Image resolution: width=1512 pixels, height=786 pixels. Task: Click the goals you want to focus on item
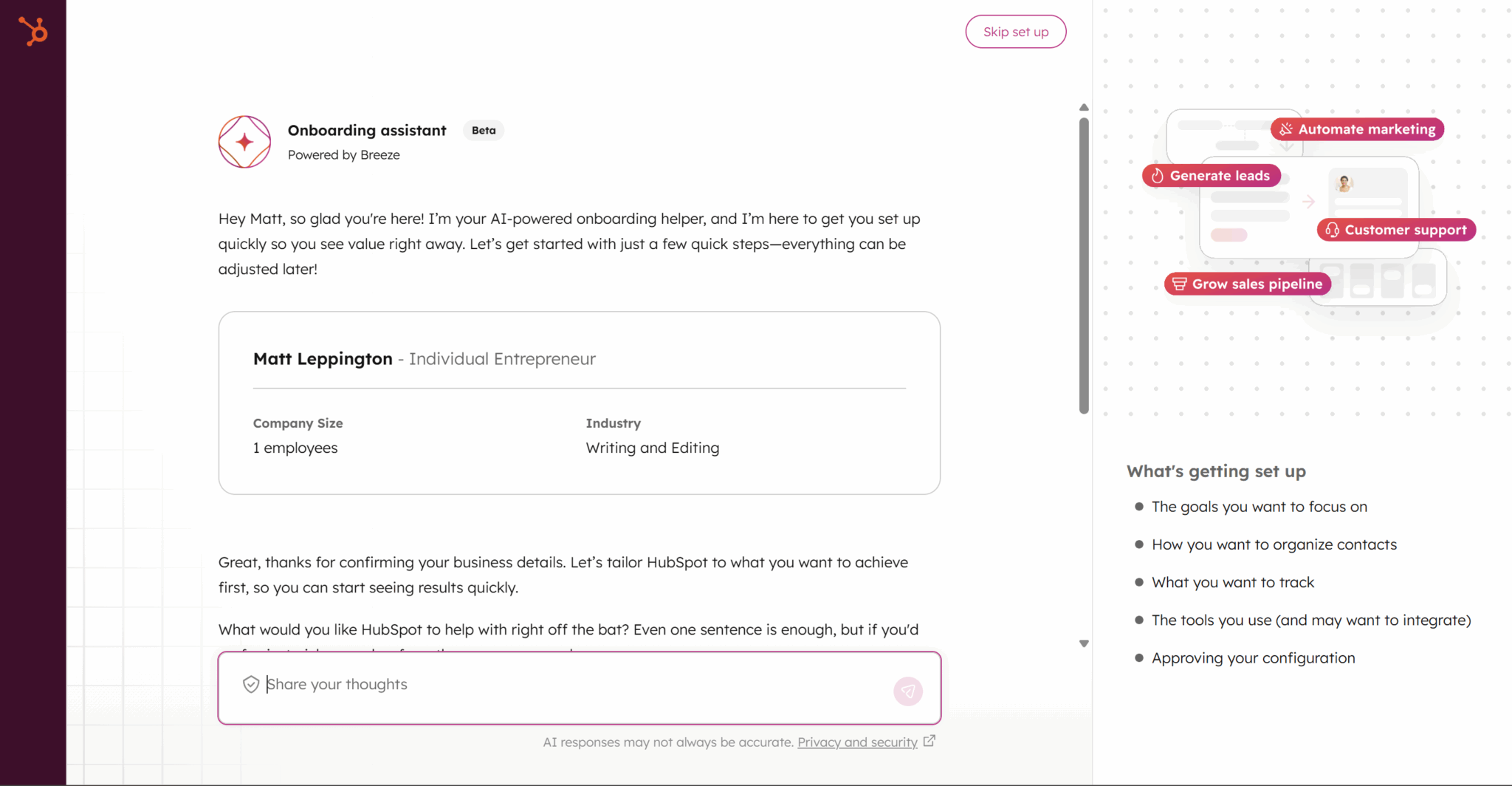1259,507
